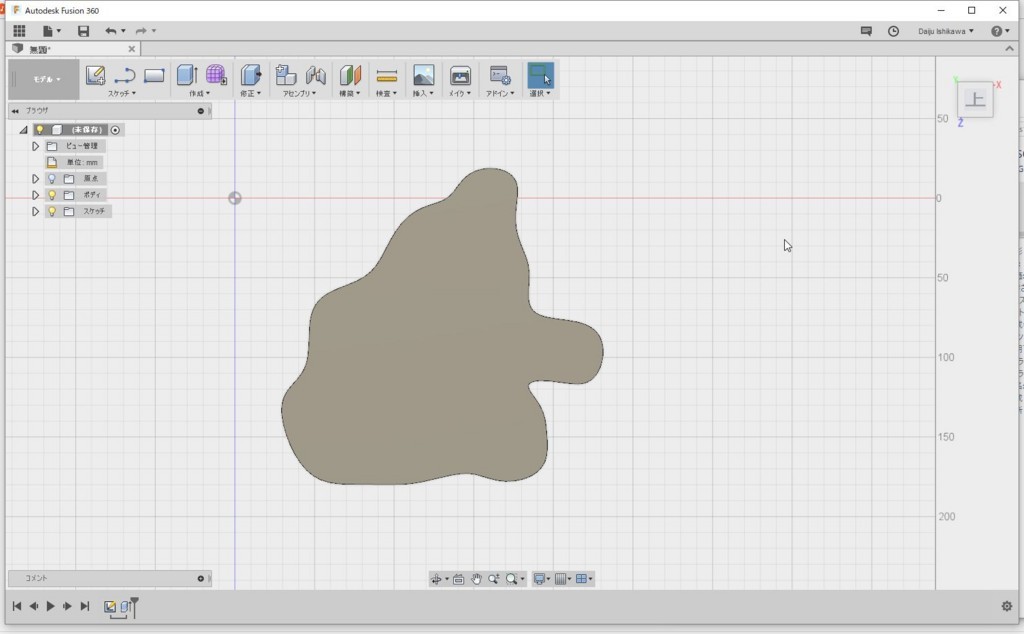Expand the ボディ folder
Viewport: 1024px width, 634px height.
(35, 195)
